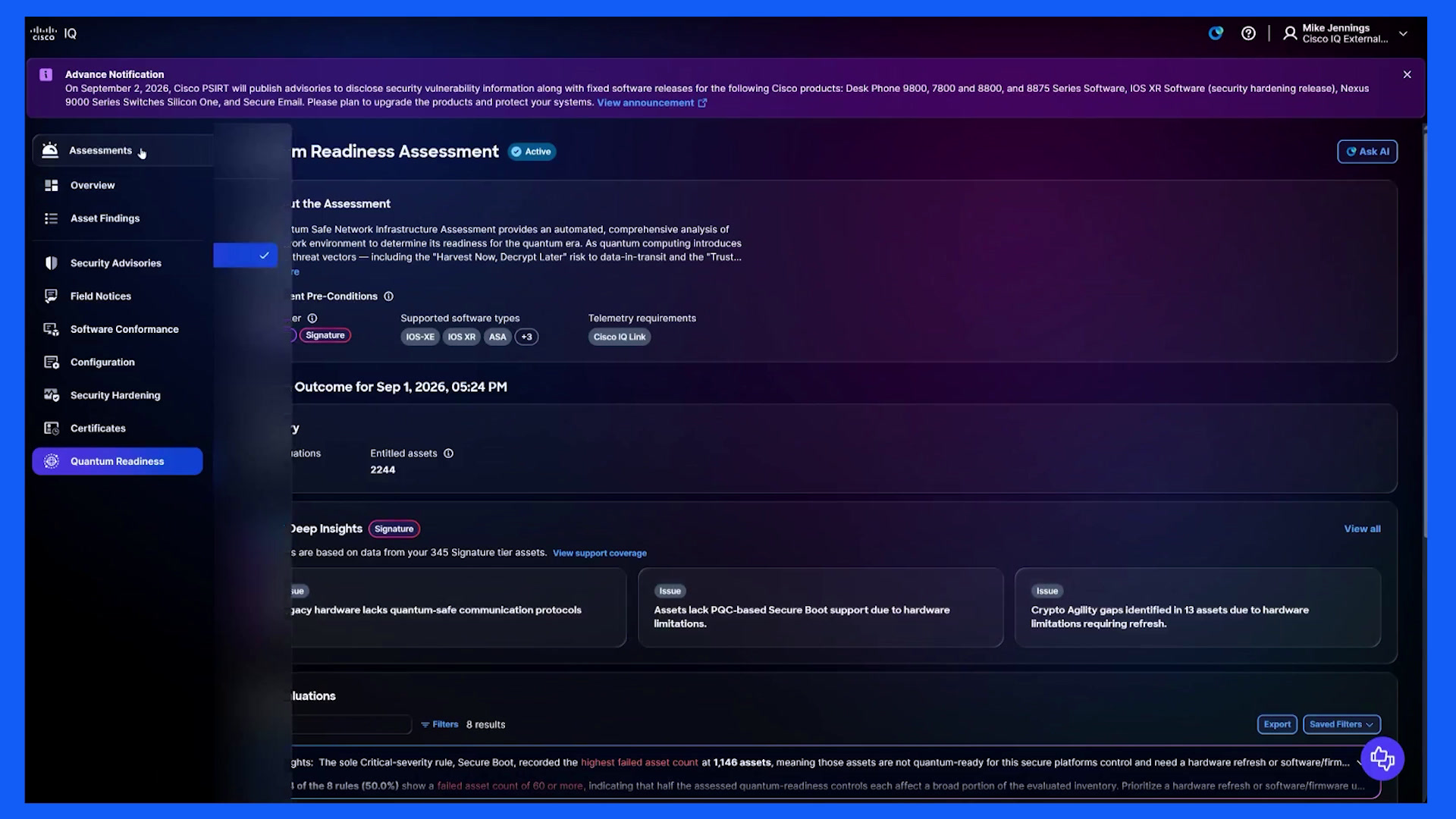Click info icon beside Pre-Conditions
Image resolution: width=1456 pixels, height=819 pixels.
click(x=388, y=297)
